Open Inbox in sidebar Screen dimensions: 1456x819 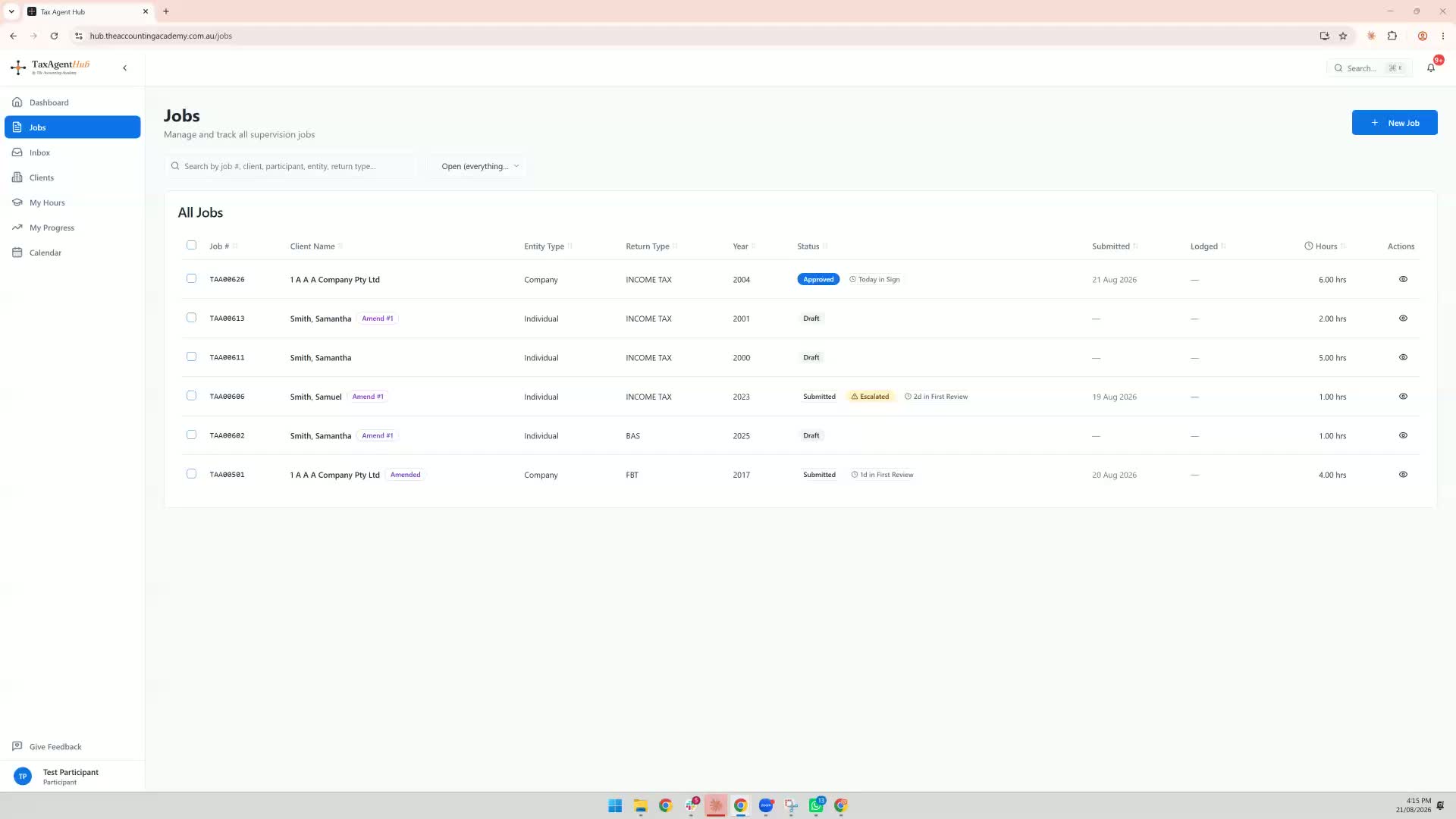[x=73, y=152]
